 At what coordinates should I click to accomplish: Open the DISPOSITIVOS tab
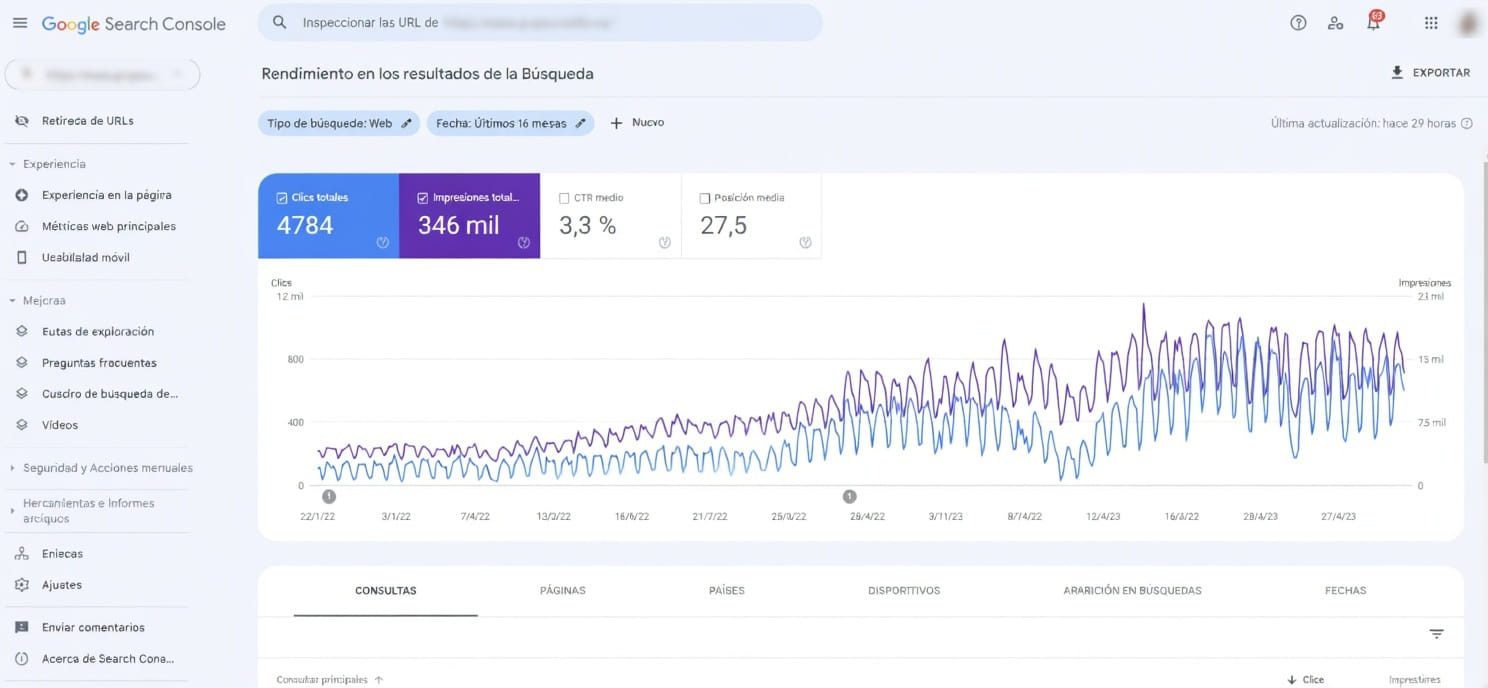[903, 590]
